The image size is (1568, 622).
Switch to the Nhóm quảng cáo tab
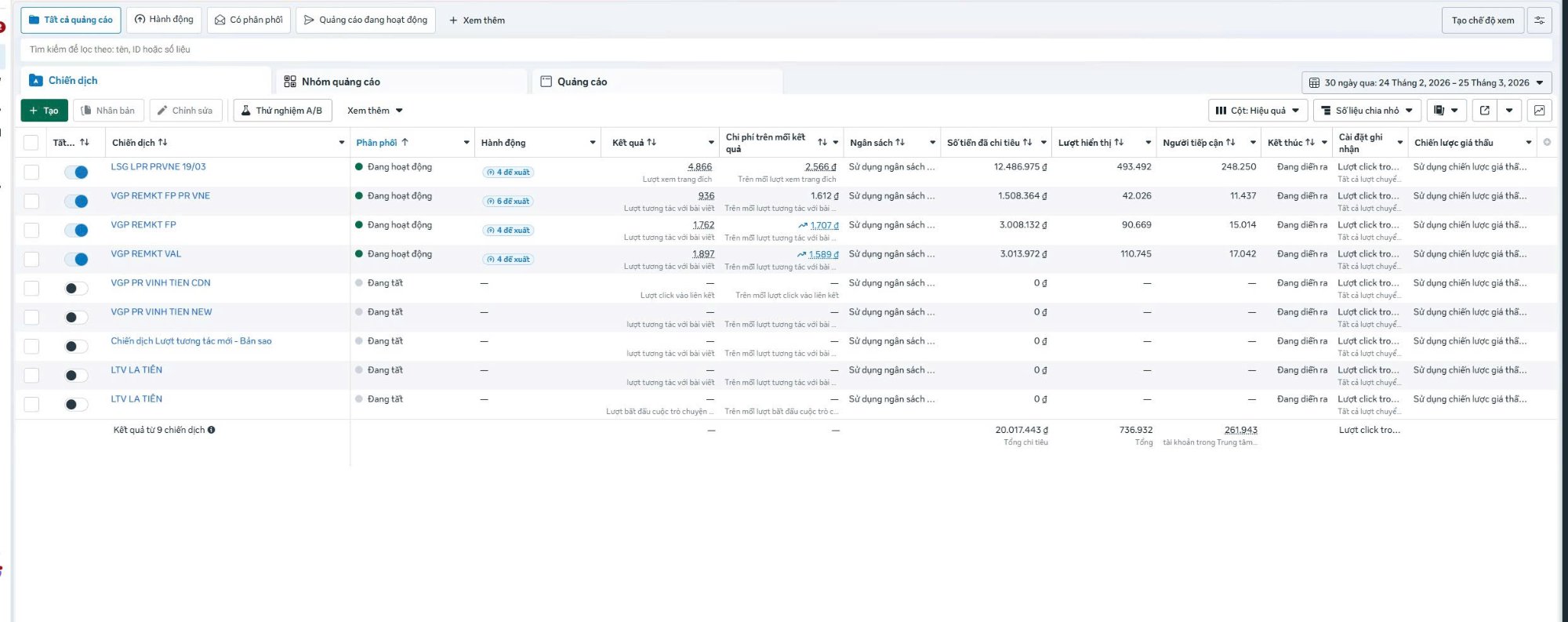[x=340, y=82]
